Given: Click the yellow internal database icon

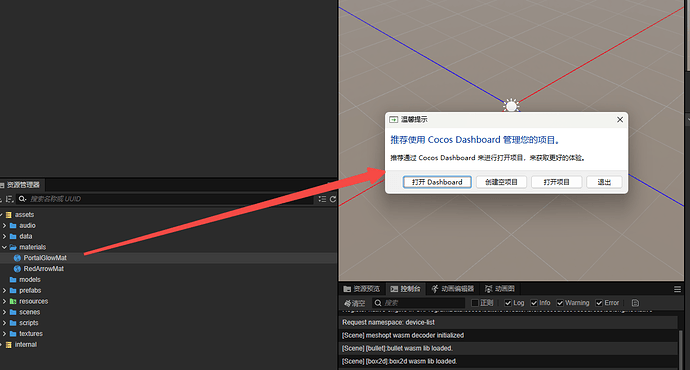Looking at the screenshot, I should [x=8, y=344].
